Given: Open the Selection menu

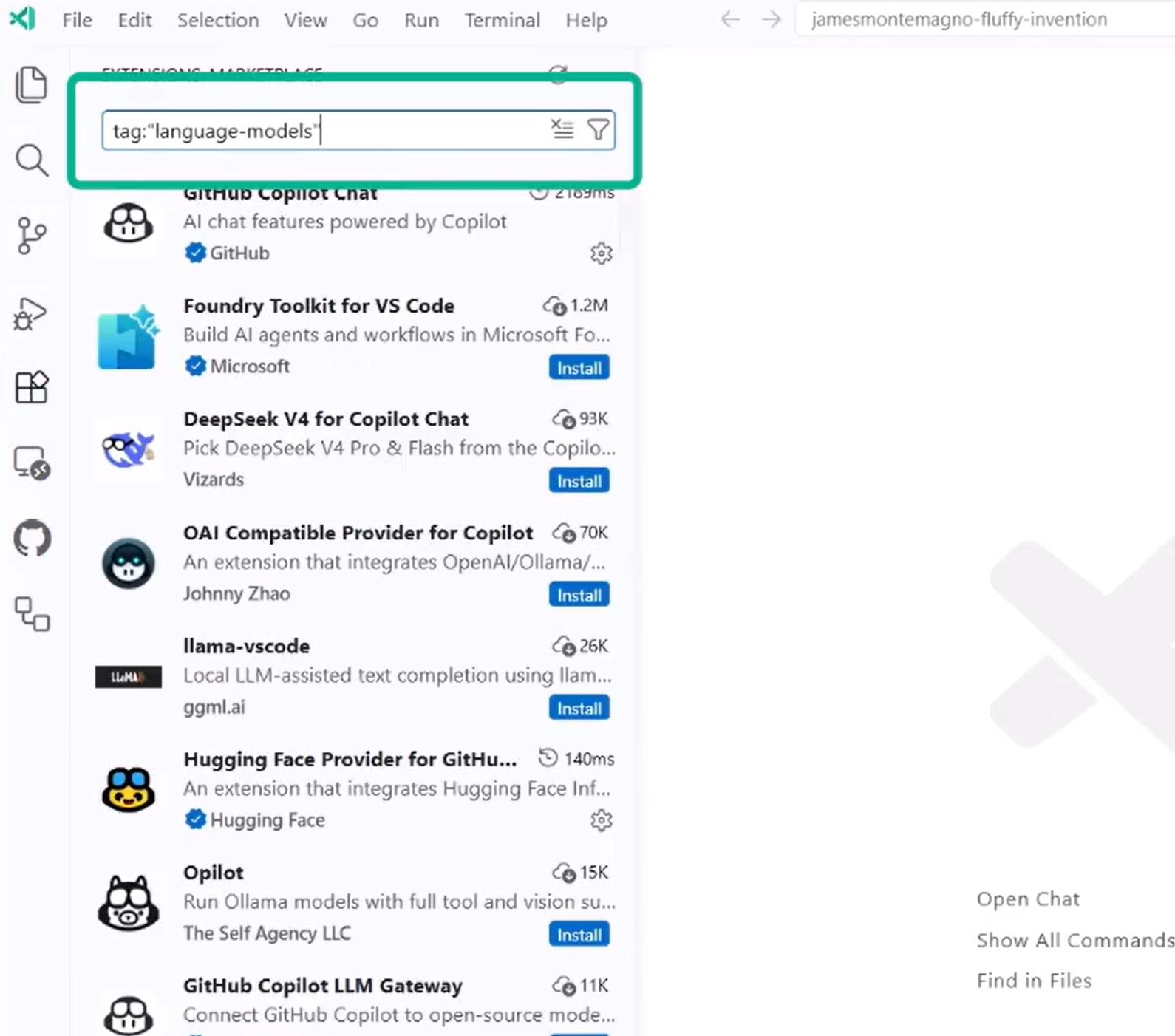Looking at the screenshot, I should coord(218,20).
